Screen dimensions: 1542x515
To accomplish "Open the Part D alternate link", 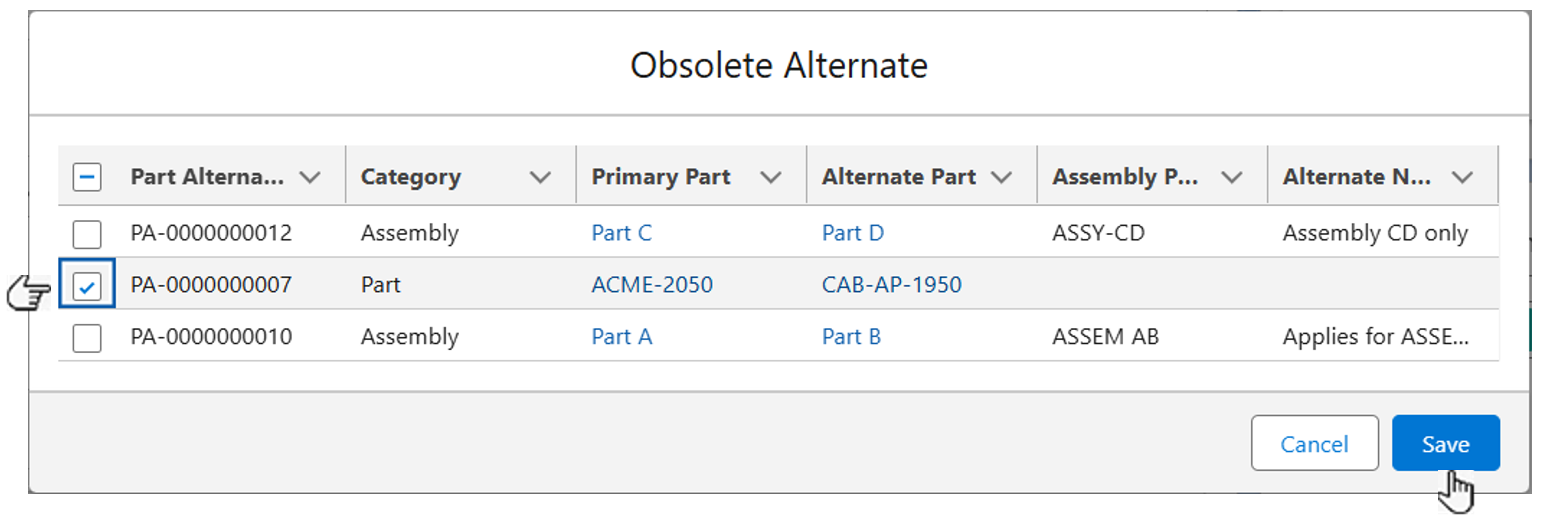I will pyautogui.click(x=853, y=234).
